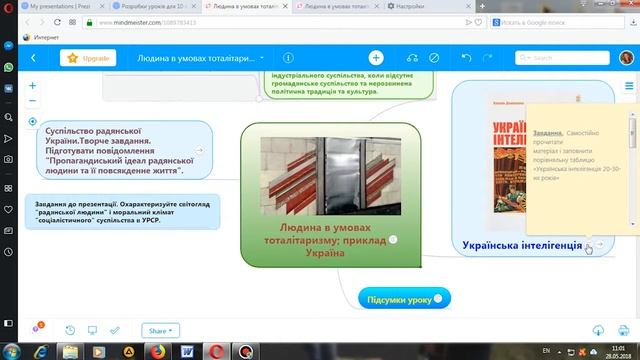640x360 pixels.
Task: Start presentation mode icon
Action: [x=93, y=330]
